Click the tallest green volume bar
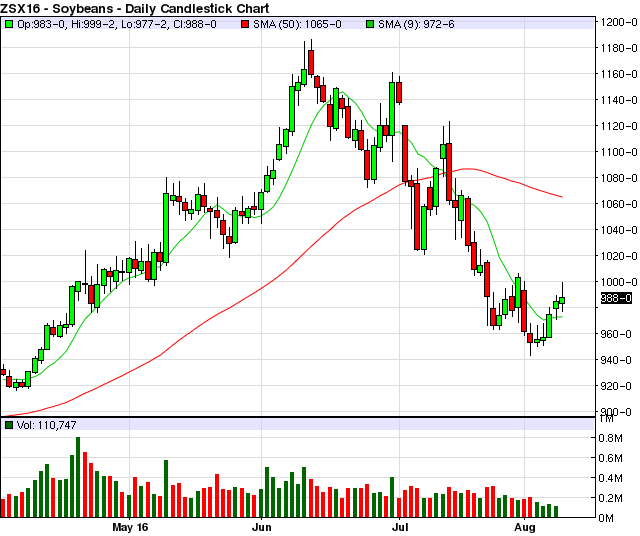The height and width of the screenshot is (536, 640). tap(78, 477)
